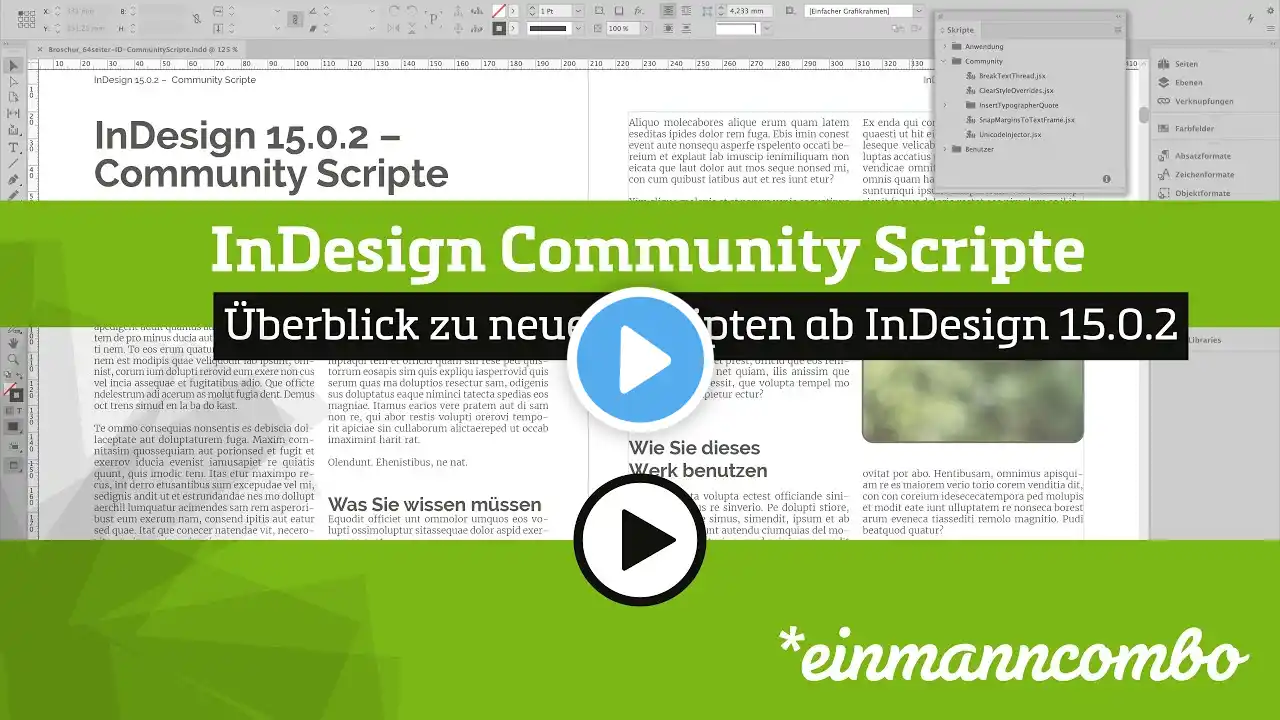Select UnicodeInjector.jsx script
The height and width of the screenshot is (720, 1280).
click(x=1010, y=134)
